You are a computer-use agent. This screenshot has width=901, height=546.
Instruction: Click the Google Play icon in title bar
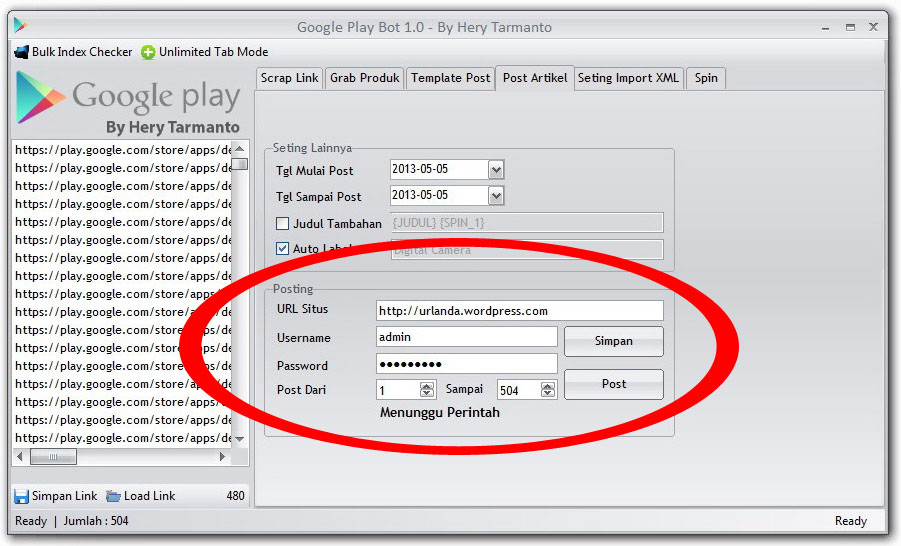click(x=20, y=25)
